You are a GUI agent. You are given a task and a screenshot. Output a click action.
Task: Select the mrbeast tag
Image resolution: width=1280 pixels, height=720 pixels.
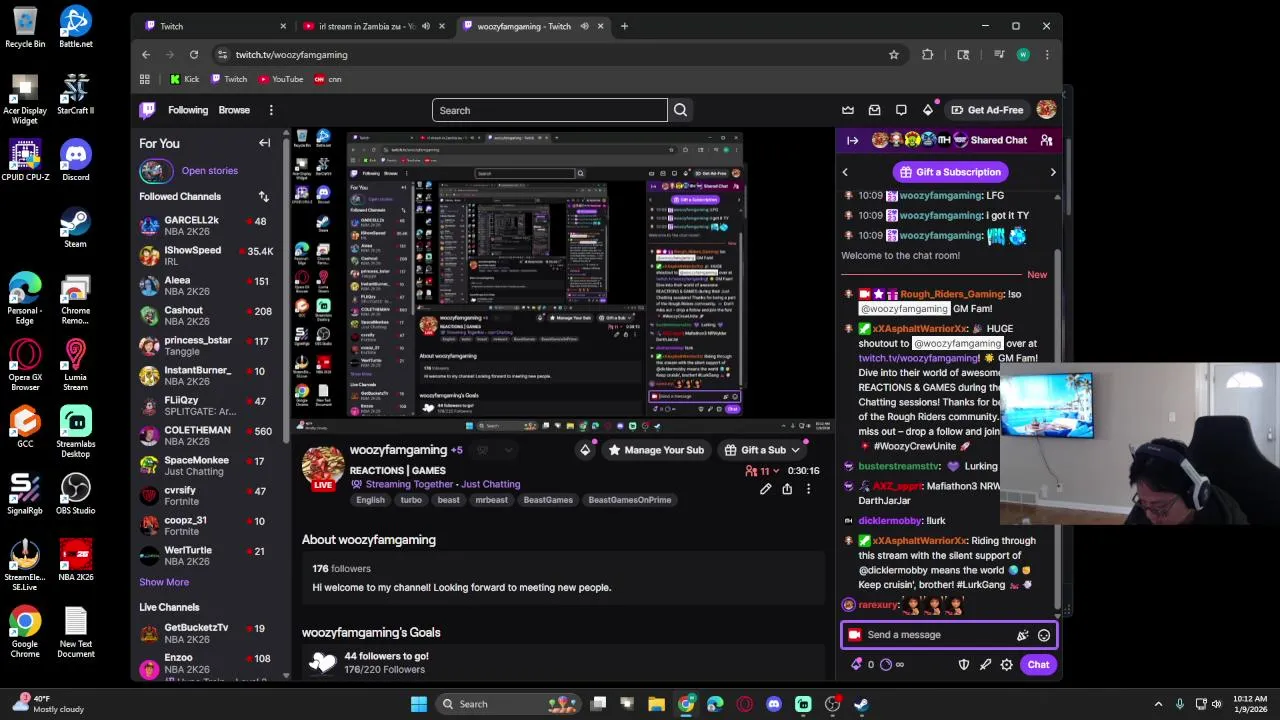(491, 500)
